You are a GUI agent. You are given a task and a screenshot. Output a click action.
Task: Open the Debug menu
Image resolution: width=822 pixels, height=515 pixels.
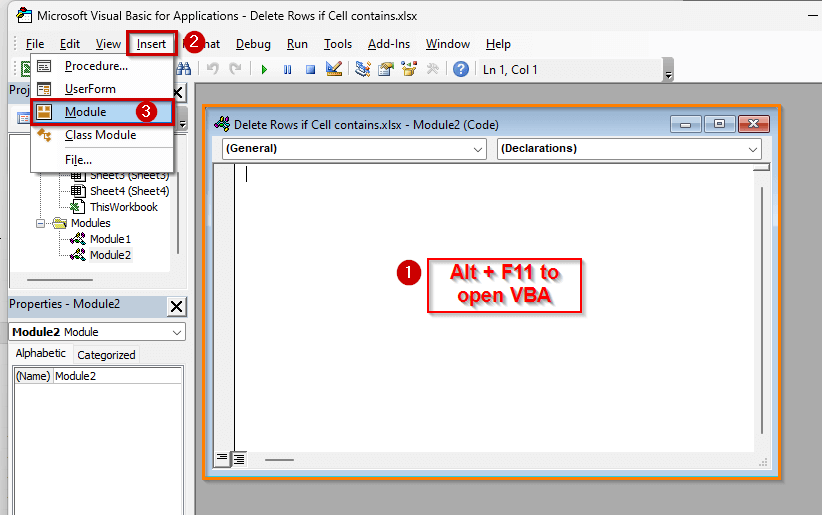coord(253,44)
